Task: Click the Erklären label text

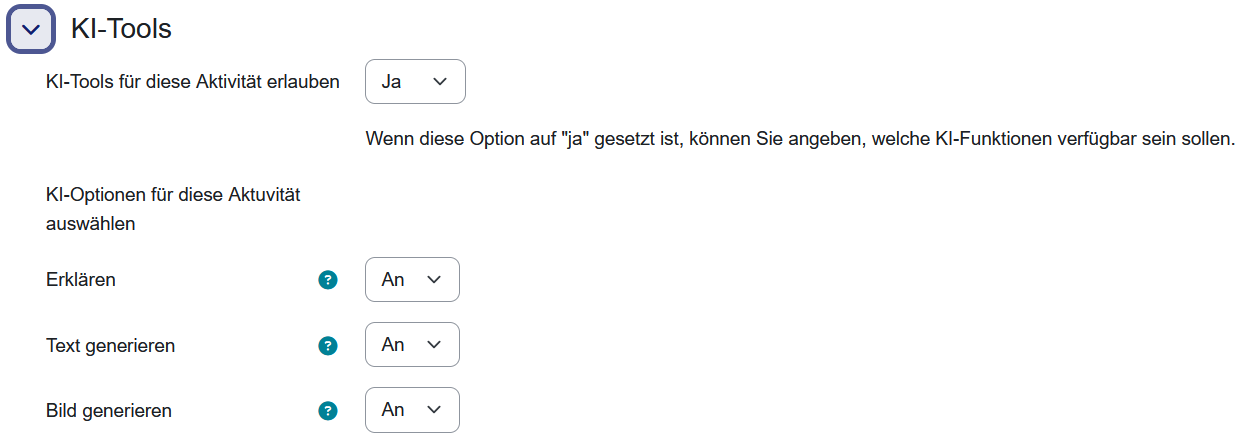Action: pyautogui.click(x=81, y=281)
